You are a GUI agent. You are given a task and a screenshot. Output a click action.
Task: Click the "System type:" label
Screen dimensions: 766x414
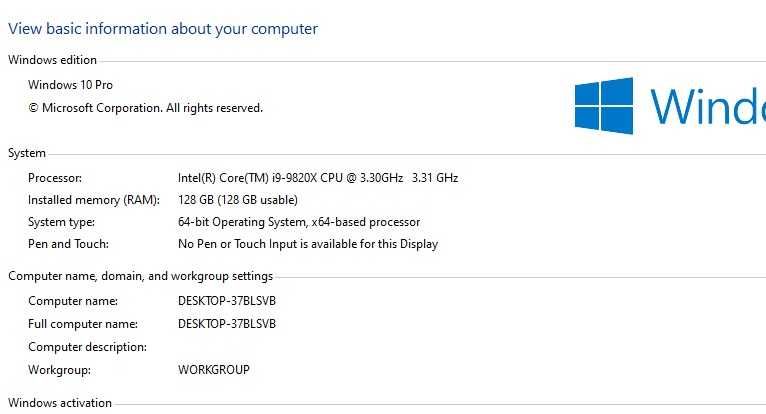coord(62,222)
